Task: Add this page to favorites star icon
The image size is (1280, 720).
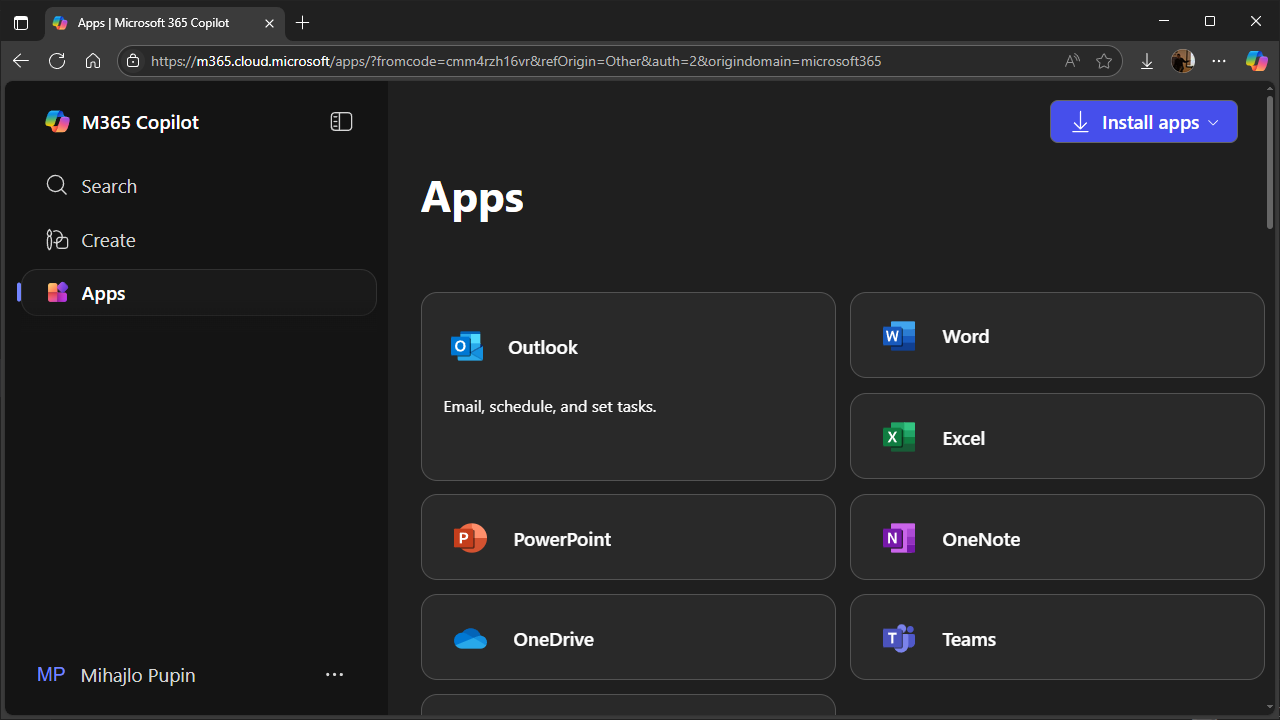Action: coord(1104,61)
